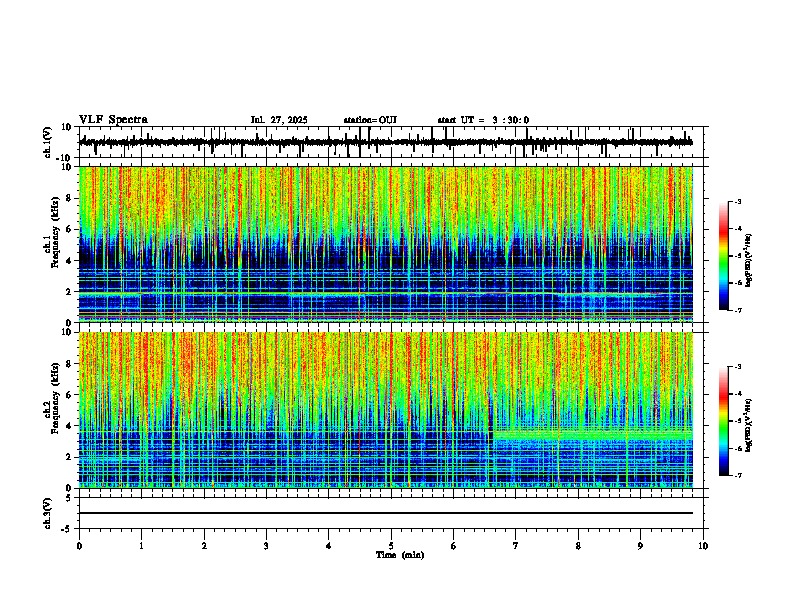Click time axis tick label "8"

coord(578,546)
